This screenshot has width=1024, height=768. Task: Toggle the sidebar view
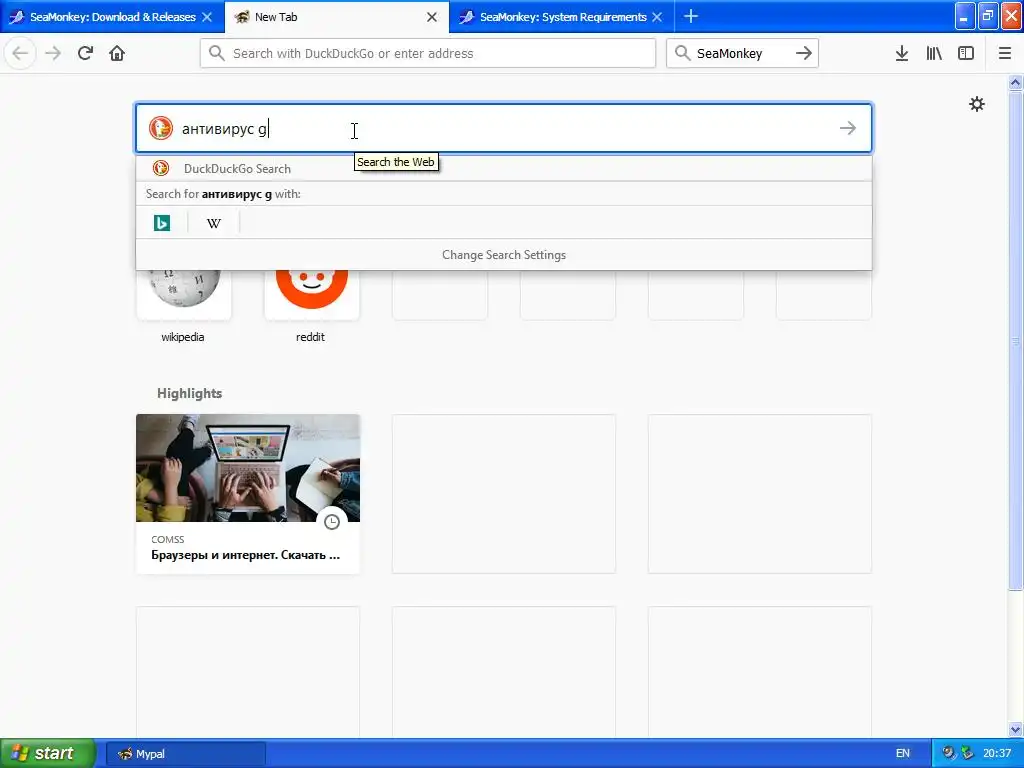(966, 54)
